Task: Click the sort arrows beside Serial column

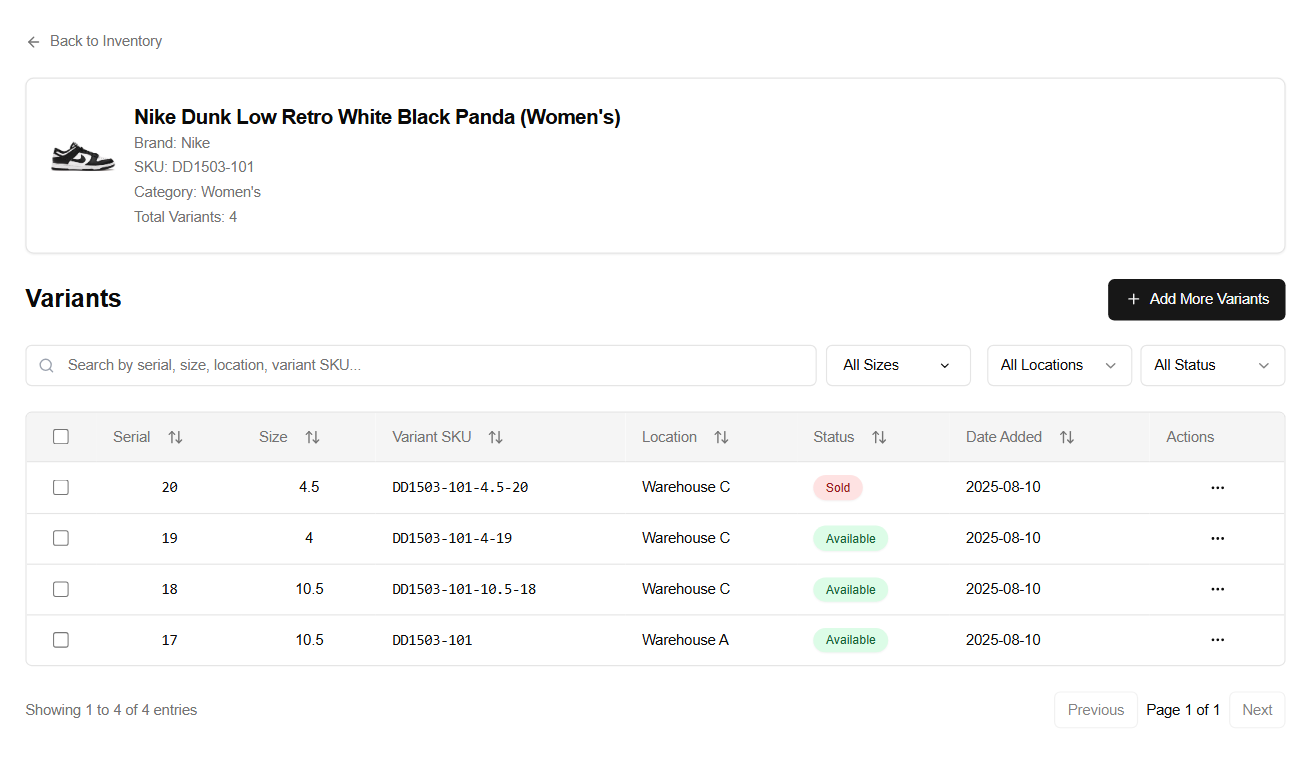Action: click(175, 437)
